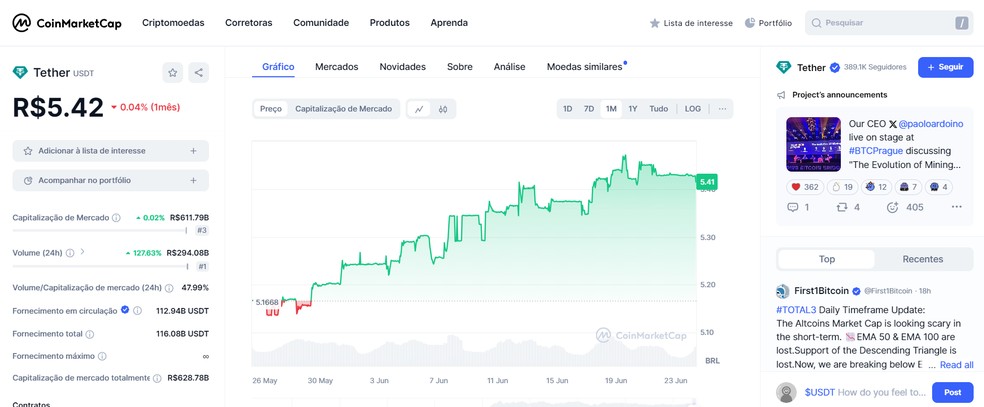Open the announcement video thumbnail

813,144
